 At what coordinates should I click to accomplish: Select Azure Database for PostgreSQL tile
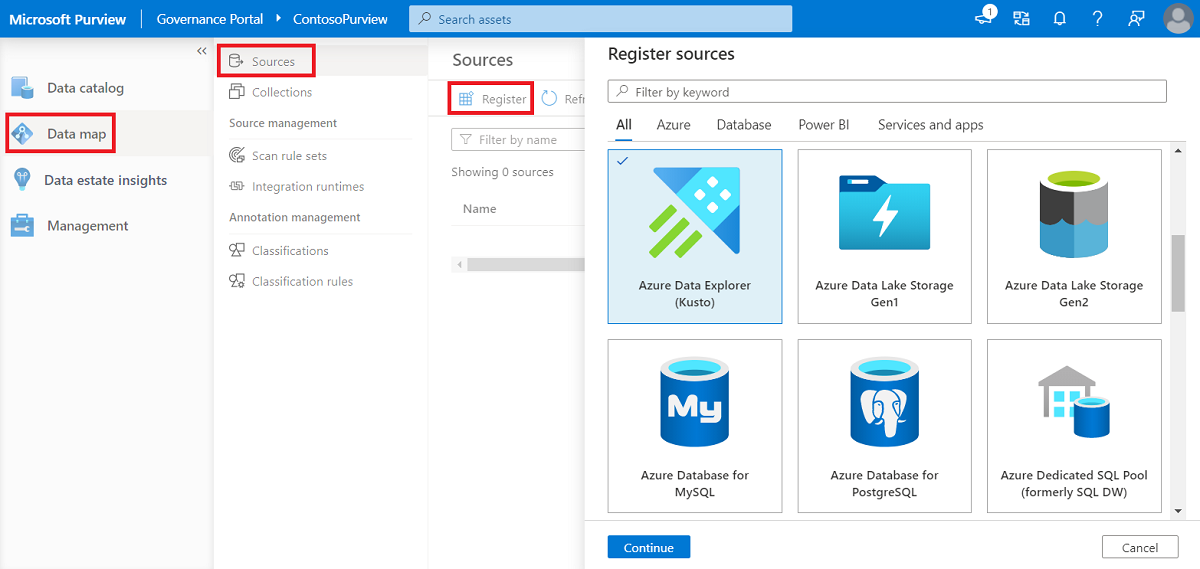click(884, 426)
